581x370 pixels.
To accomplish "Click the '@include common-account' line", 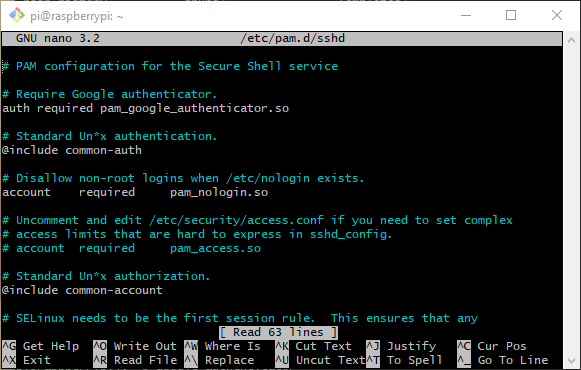I will pos(82,290).
